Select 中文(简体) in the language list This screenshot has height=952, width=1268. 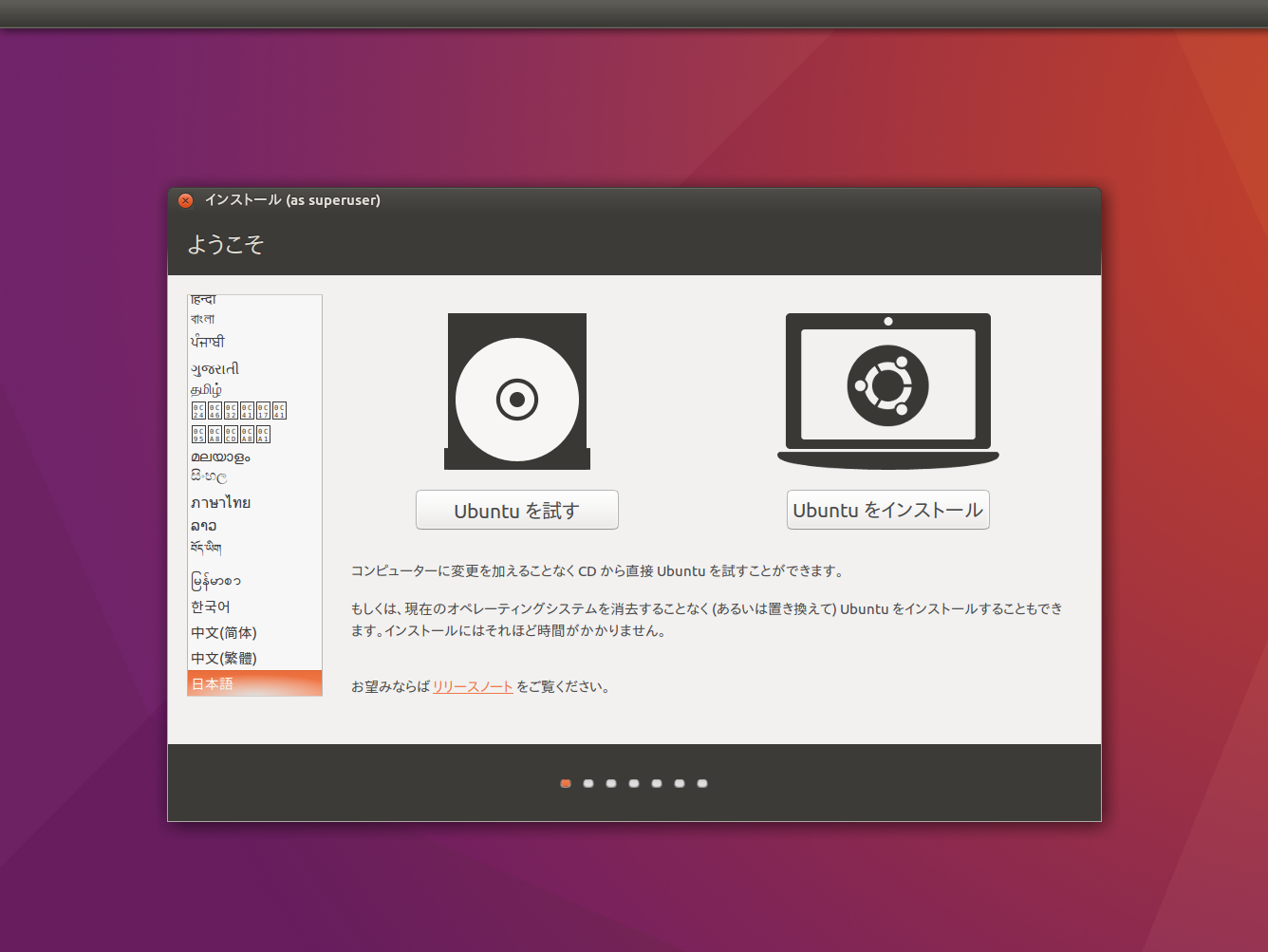(x=254, y=632)
